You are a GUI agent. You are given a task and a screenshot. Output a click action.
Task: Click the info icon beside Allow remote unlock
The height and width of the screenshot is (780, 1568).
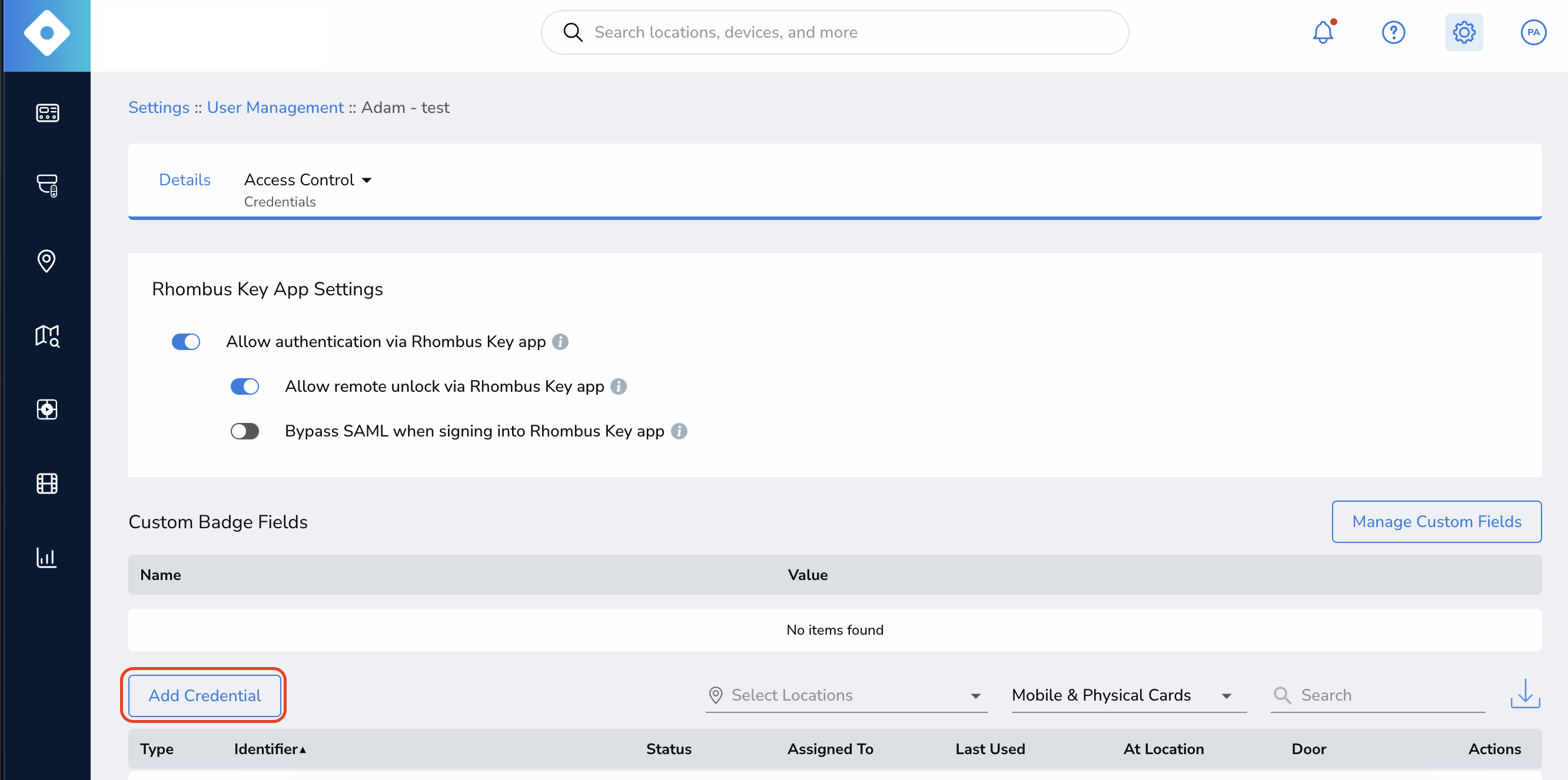619,386
